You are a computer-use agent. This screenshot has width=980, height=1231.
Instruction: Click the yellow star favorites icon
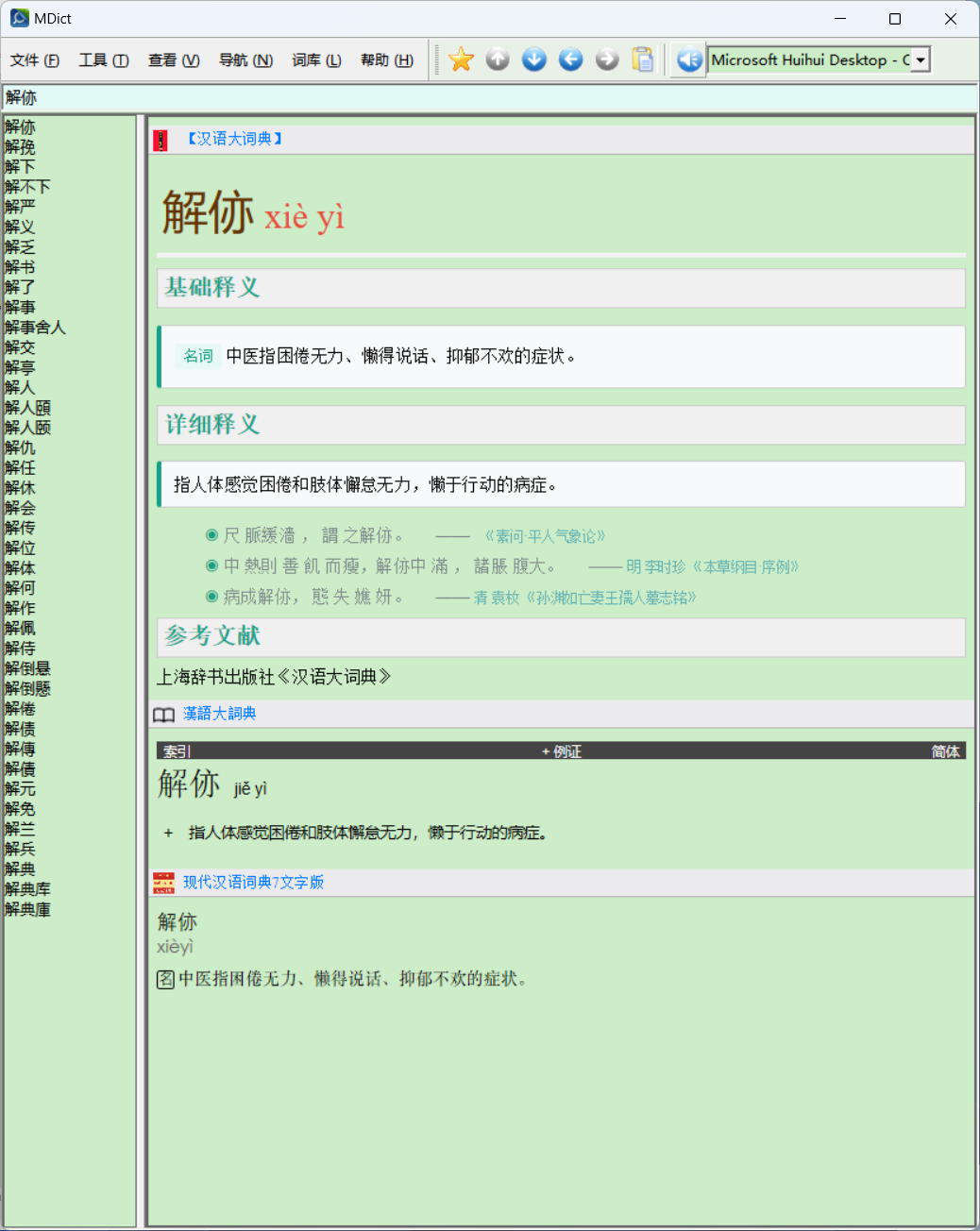[x=461, y=59]
